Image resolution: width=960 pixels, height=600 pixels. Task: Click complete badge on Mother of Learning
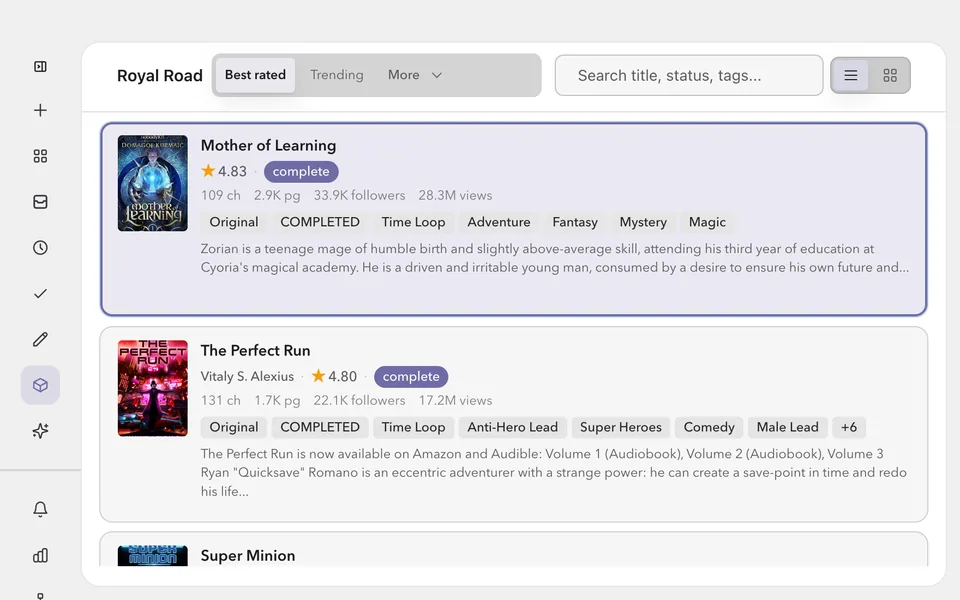point(301,171)
